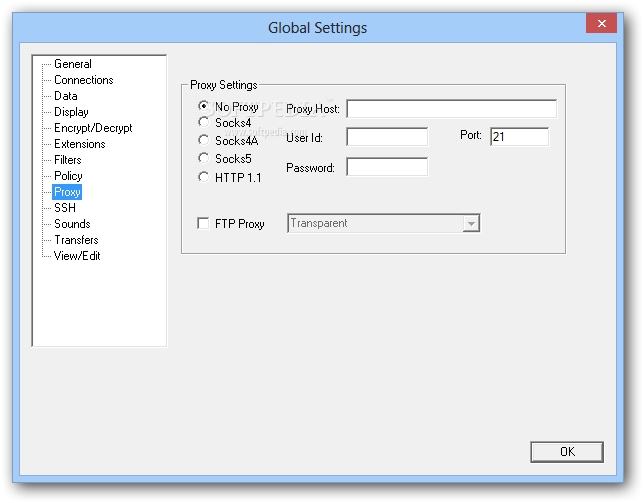
Task: Select Encrypt/Decrypt in the tree
Action: point(93,128)
